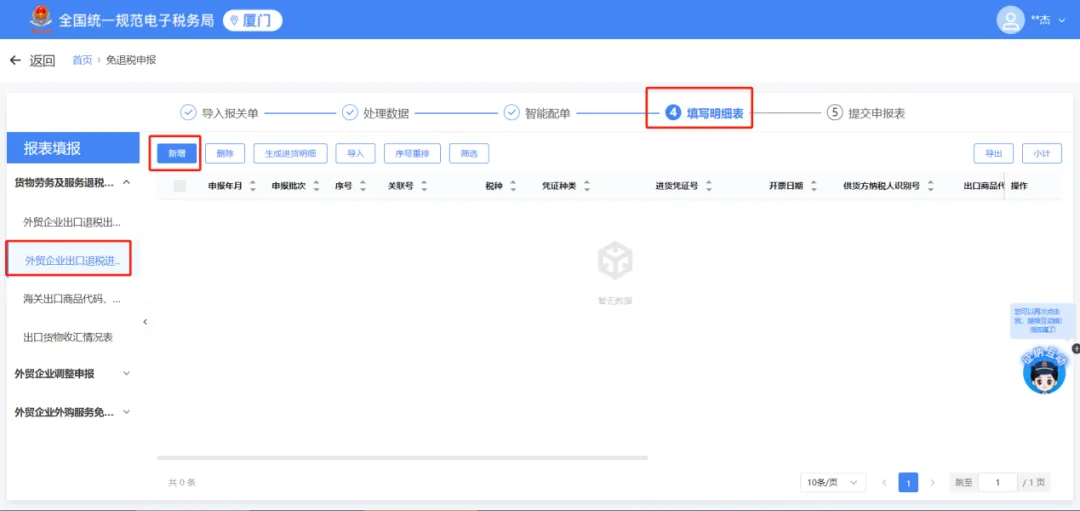Screen dimensions: 1080x511
Task: Toggle the select-all checkbox in table header
Action: (x=180, y=186)
